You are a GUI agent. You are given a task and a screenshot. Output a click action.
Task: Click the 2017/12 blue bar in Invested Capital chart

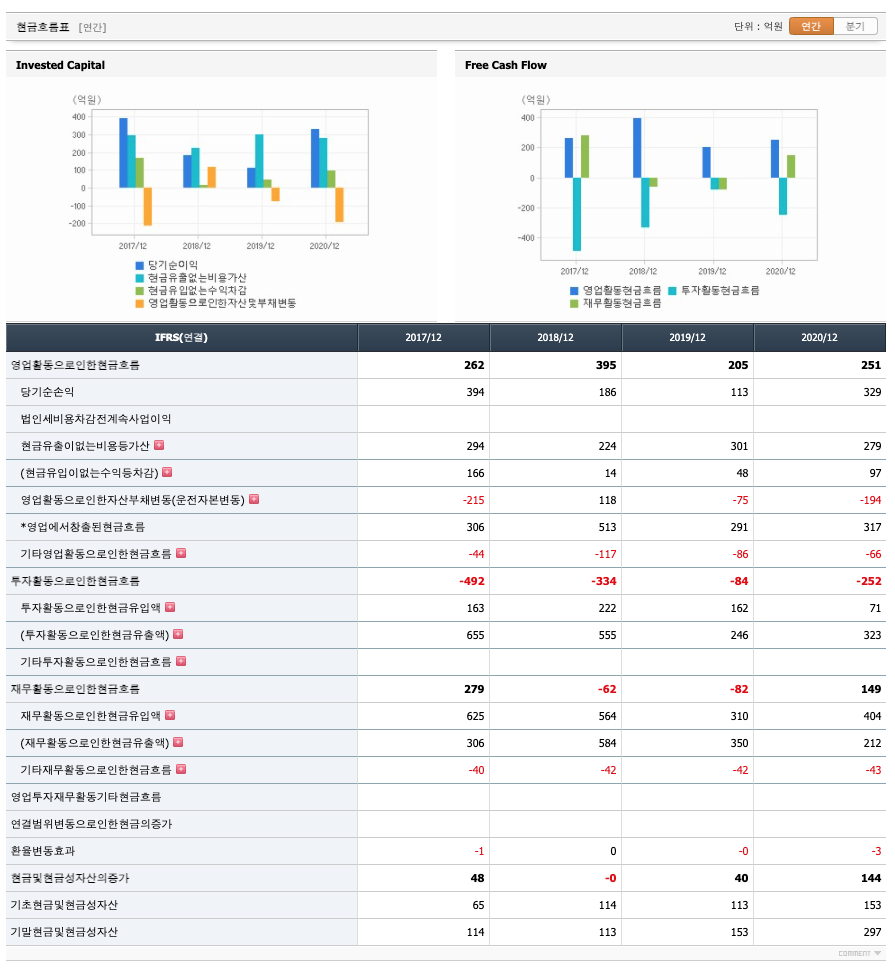[123, 153]
